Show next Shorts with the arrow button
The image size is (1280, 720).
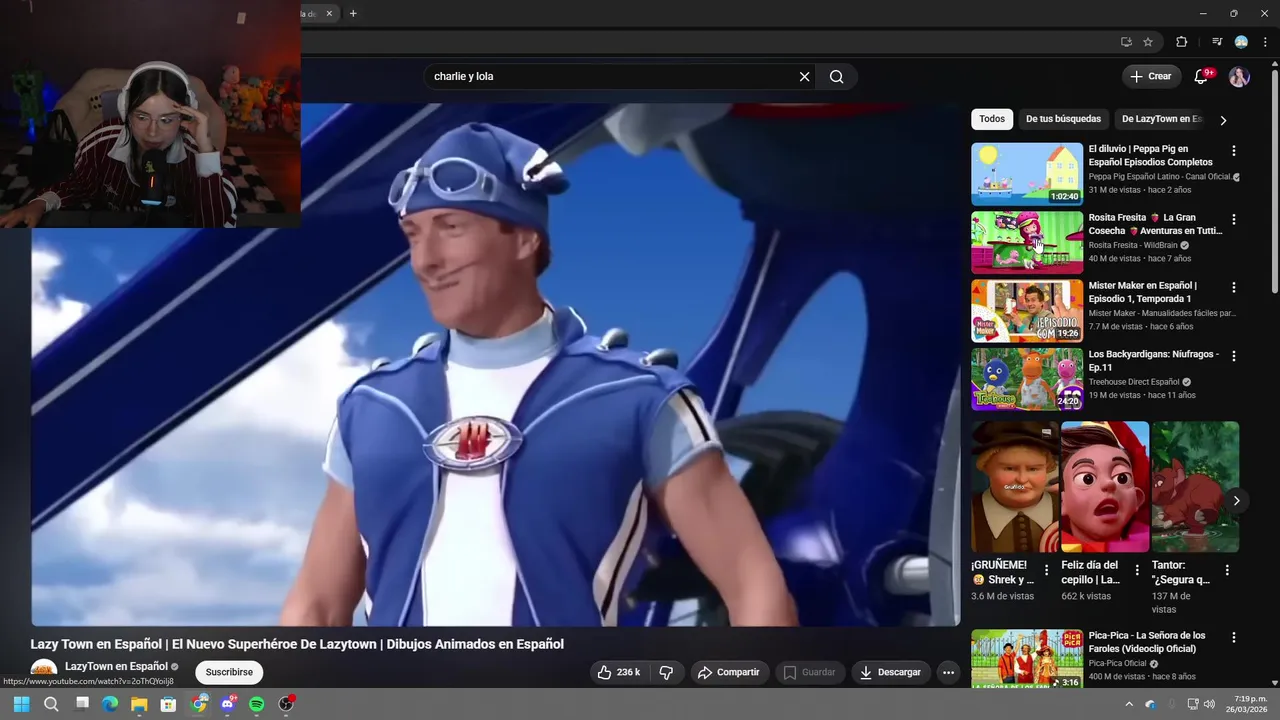point(1236,500)
